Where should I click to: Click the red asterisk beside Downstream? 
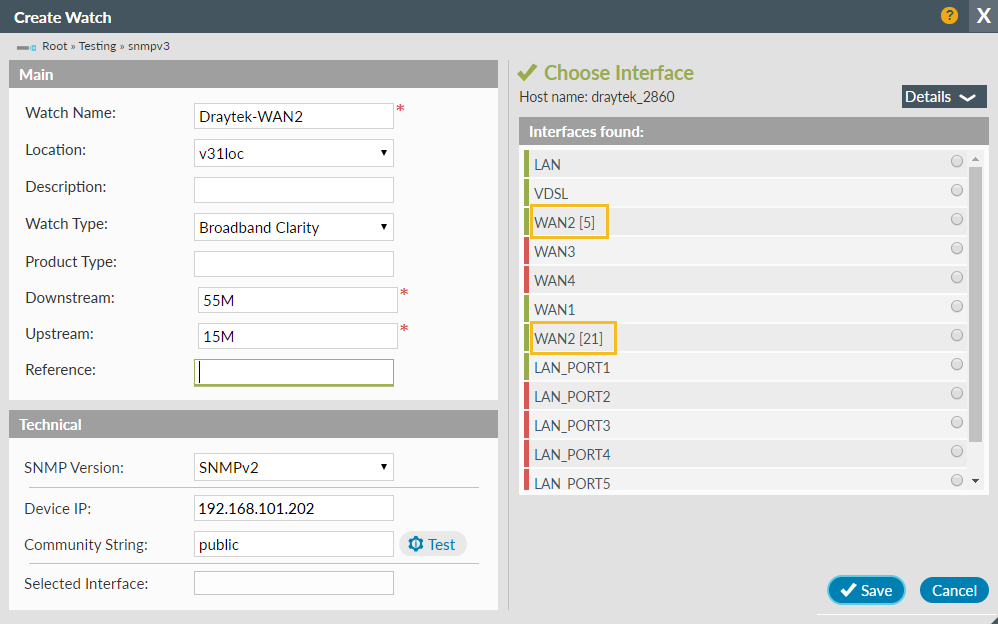[x=404, y=292]
